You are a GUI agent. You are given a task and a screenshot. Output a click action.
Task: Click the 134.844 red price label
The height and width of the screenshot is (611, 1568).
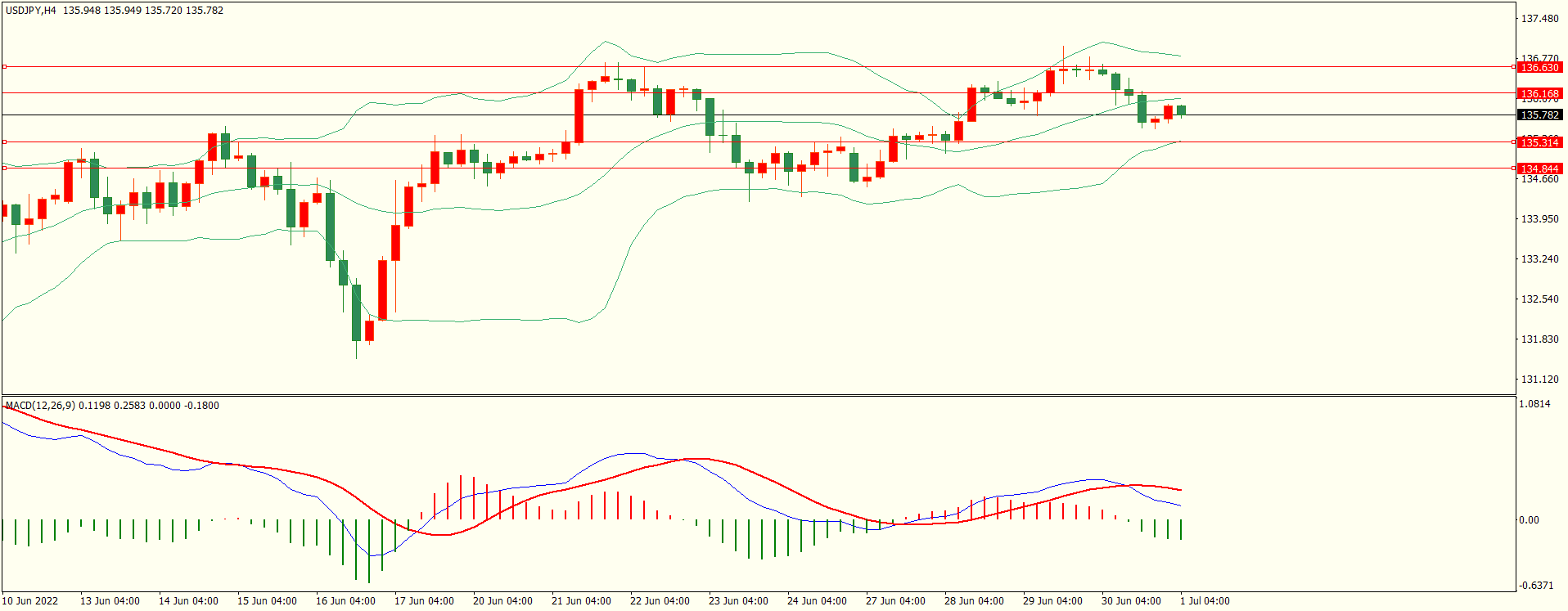(1539, 169)
